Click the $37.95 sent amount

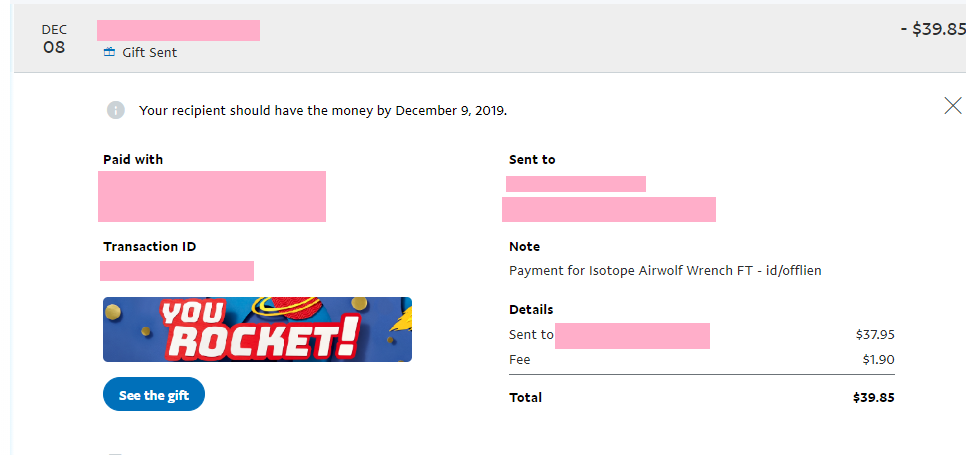[x=875, y=335]
